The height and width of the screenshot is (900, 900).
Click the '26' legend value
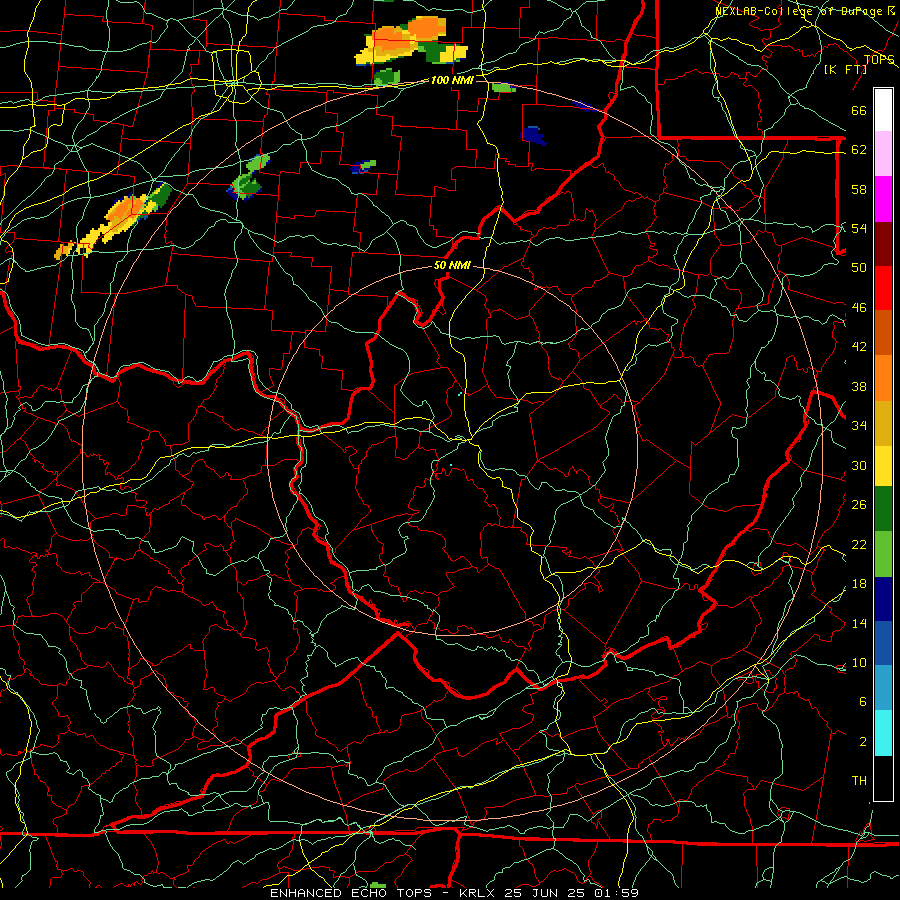click(x=859, y=505)
